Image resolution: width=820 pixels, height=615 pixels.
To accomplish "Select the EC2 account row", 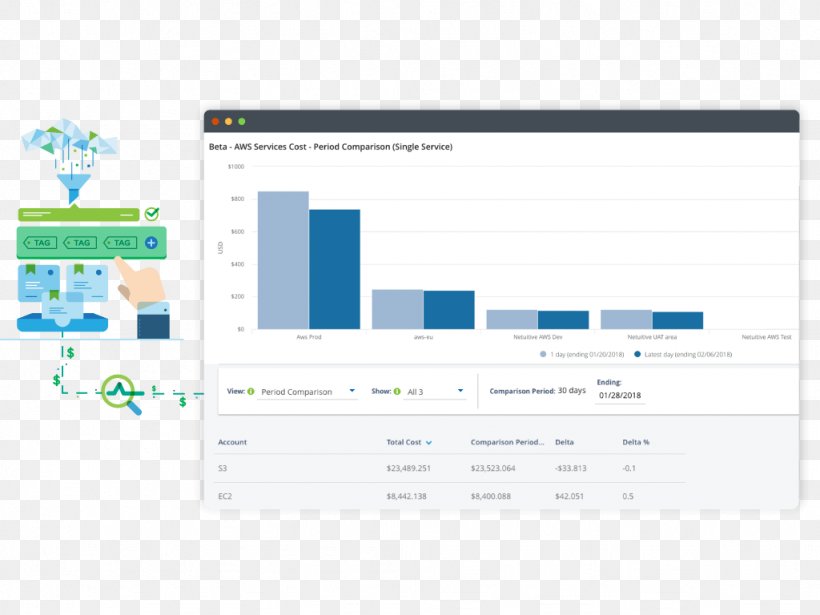I will tap(451, 496).
